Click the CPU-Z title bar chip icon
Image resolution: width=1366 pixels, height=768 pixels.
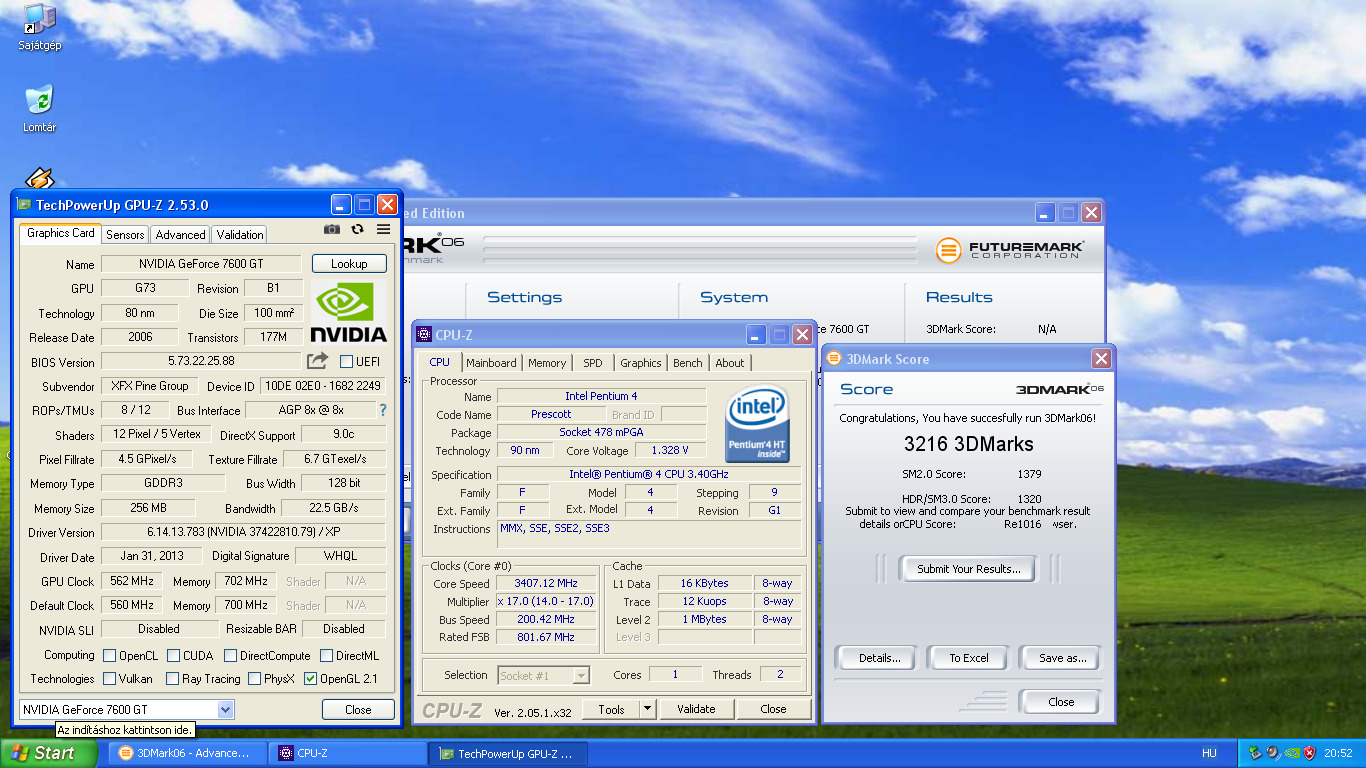click(424, 335)
